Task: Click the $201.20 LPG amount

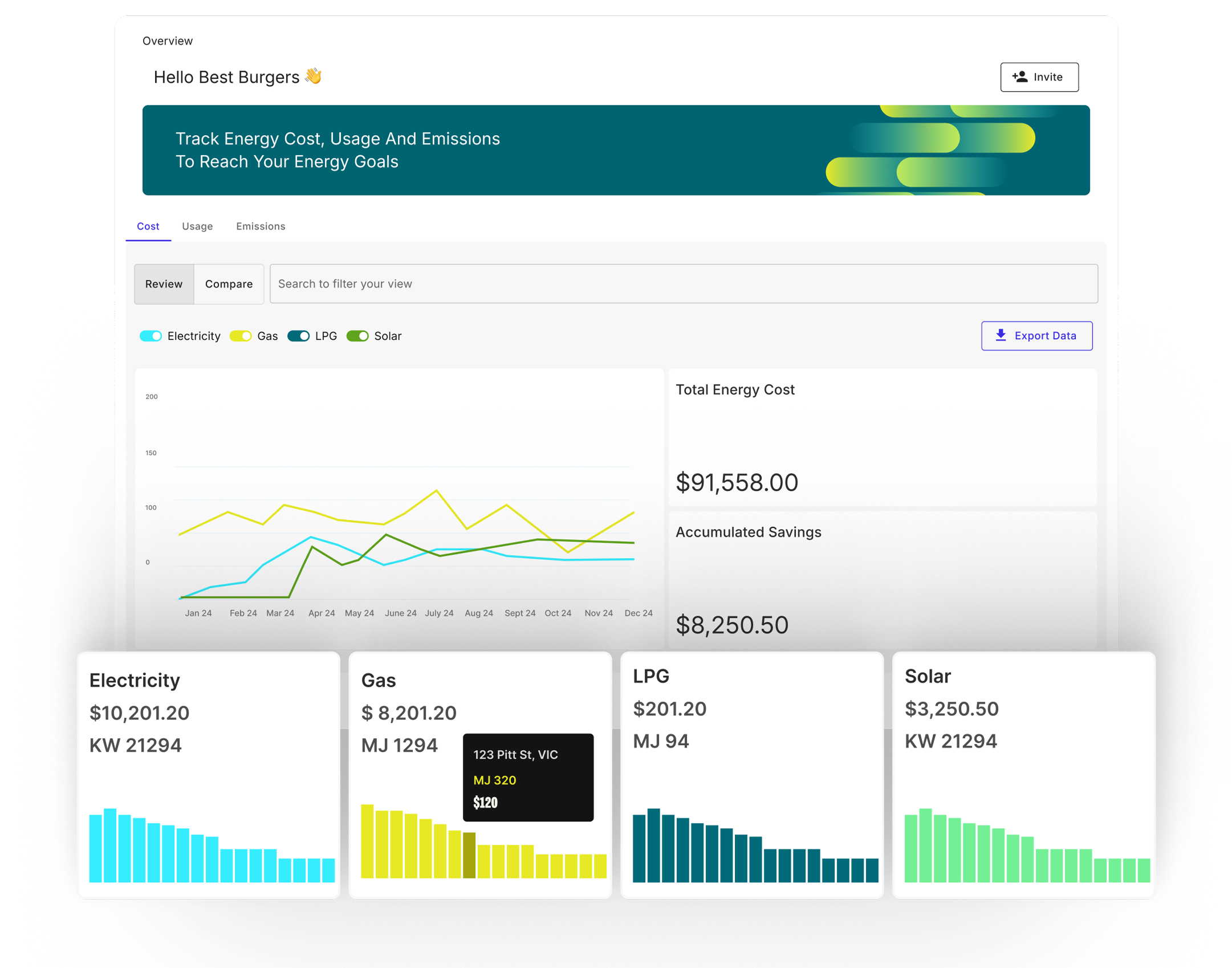Action: 669,709
